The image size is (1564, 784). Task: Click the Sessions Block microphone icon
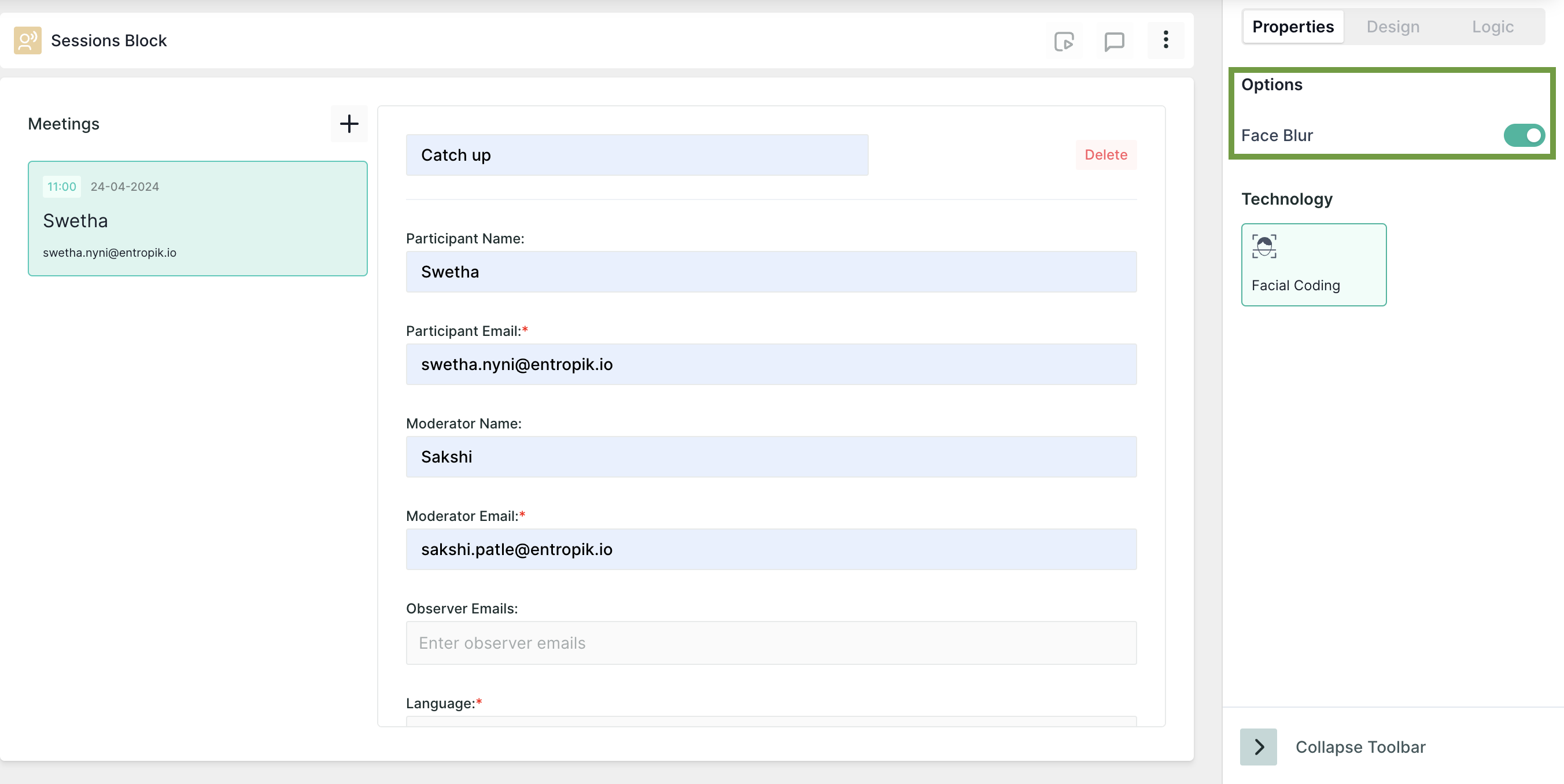point(27,40)
